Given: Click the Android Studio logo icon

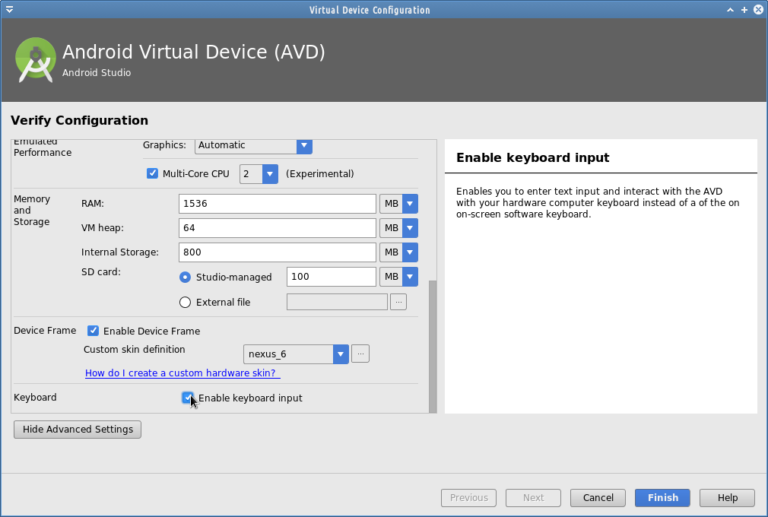Looking at the screenshot, I should point(35,59).
